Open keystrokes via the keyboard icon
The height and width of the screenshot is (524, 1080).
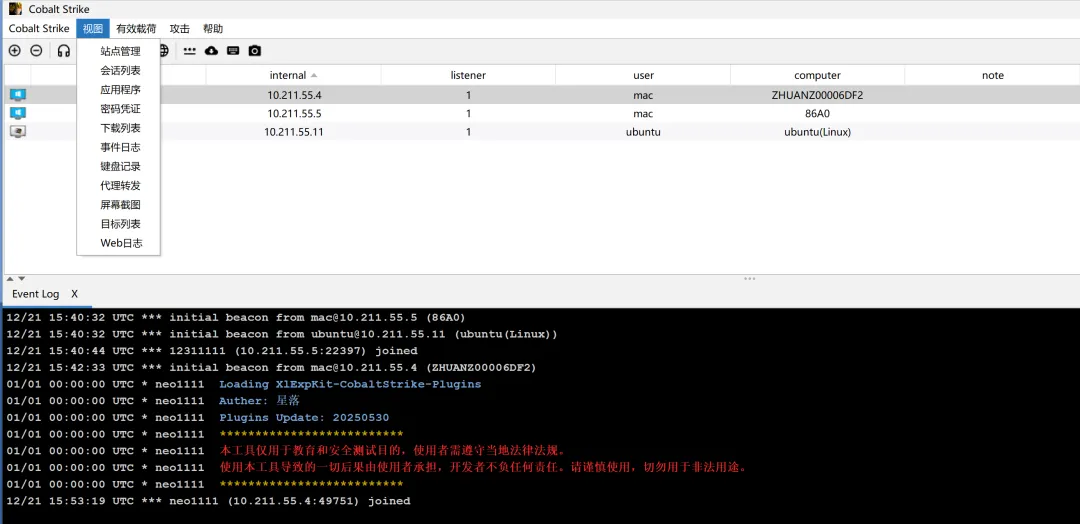click(233, 50)
